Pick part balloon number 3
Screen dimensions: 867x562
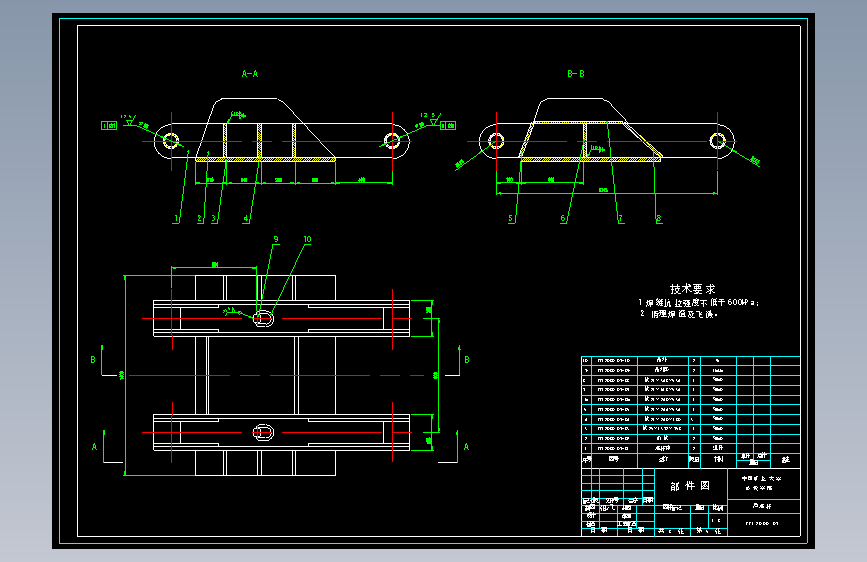pos(214,218)
